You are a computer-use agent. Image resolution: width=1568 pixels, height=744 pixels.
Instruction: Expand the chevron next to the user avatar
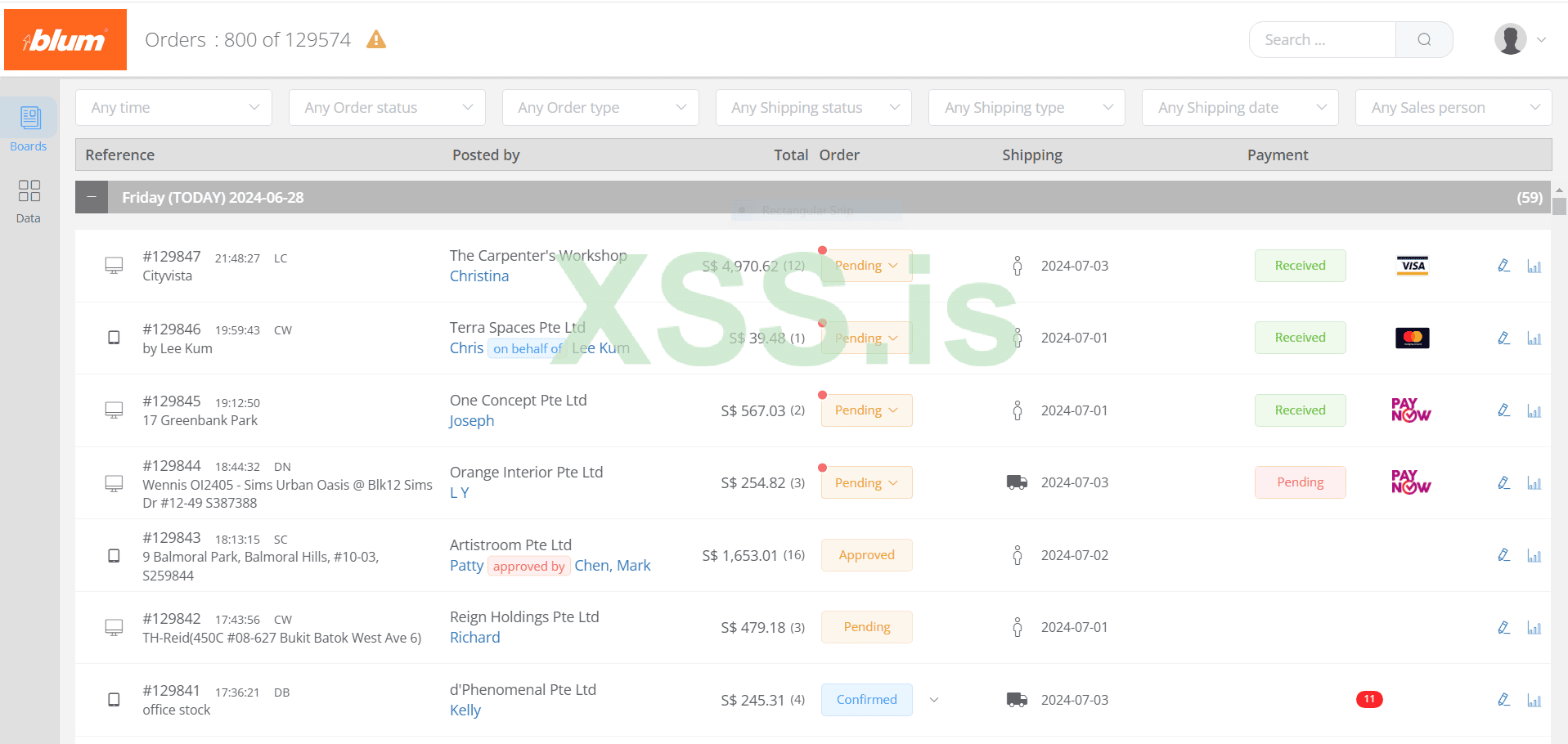pyautogui.click(x=1541, y=39)
